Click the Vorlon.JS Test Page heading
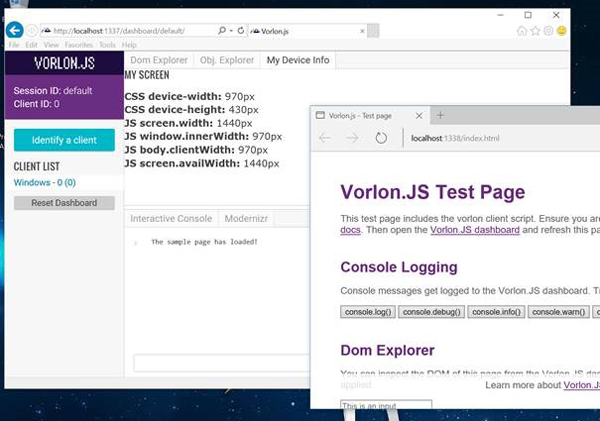Screen dimensions: 600x421 pyautogui.click(x=433, y=192)
